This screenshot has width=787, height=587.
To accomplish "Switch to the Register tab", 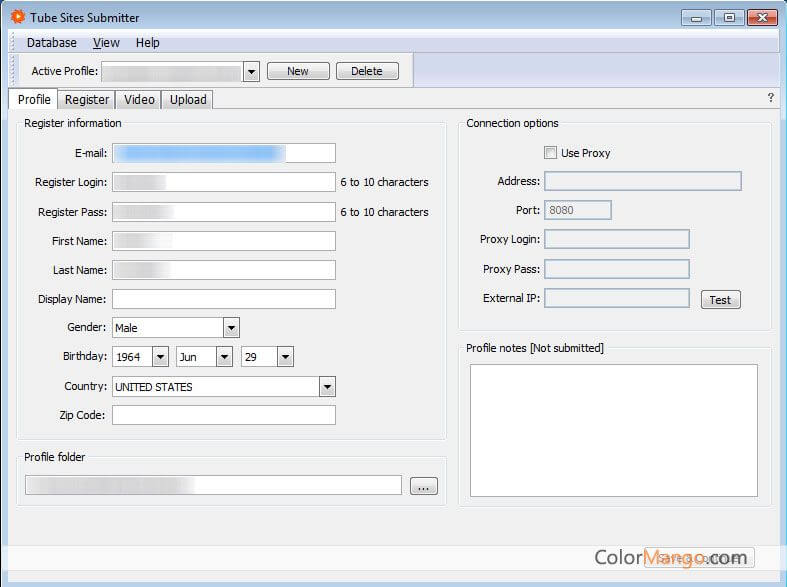I will [x=87, y=100].
